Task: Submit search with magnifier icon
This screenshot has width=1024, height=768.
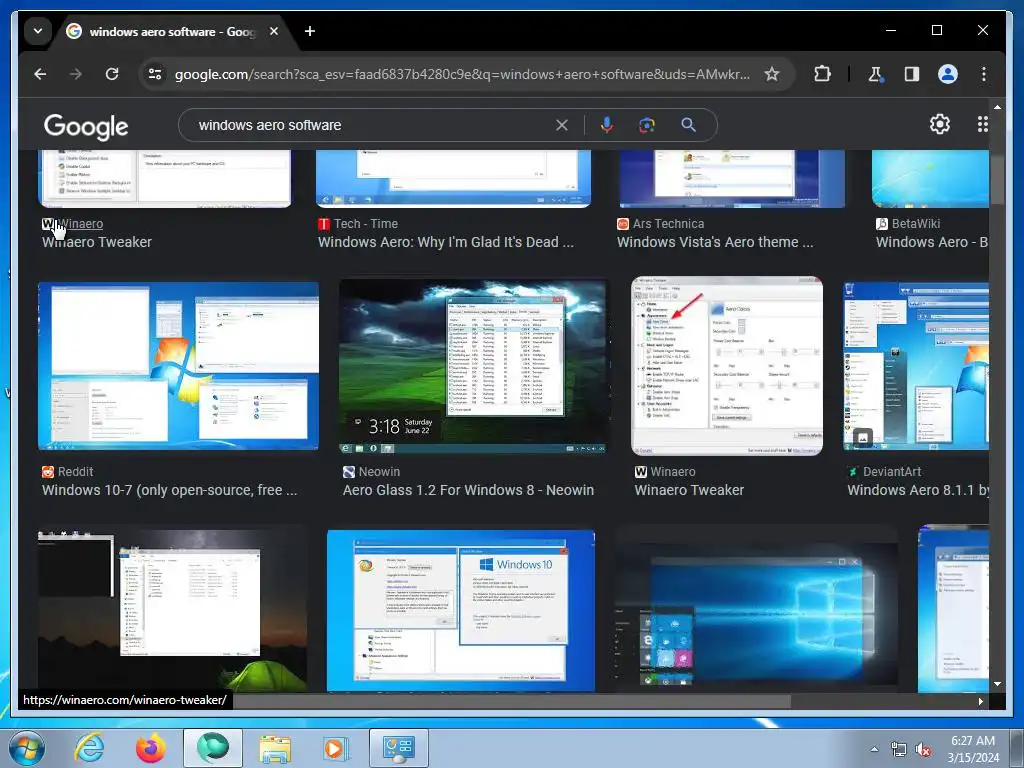Action: pyautogui.click(x=688, y=125)
